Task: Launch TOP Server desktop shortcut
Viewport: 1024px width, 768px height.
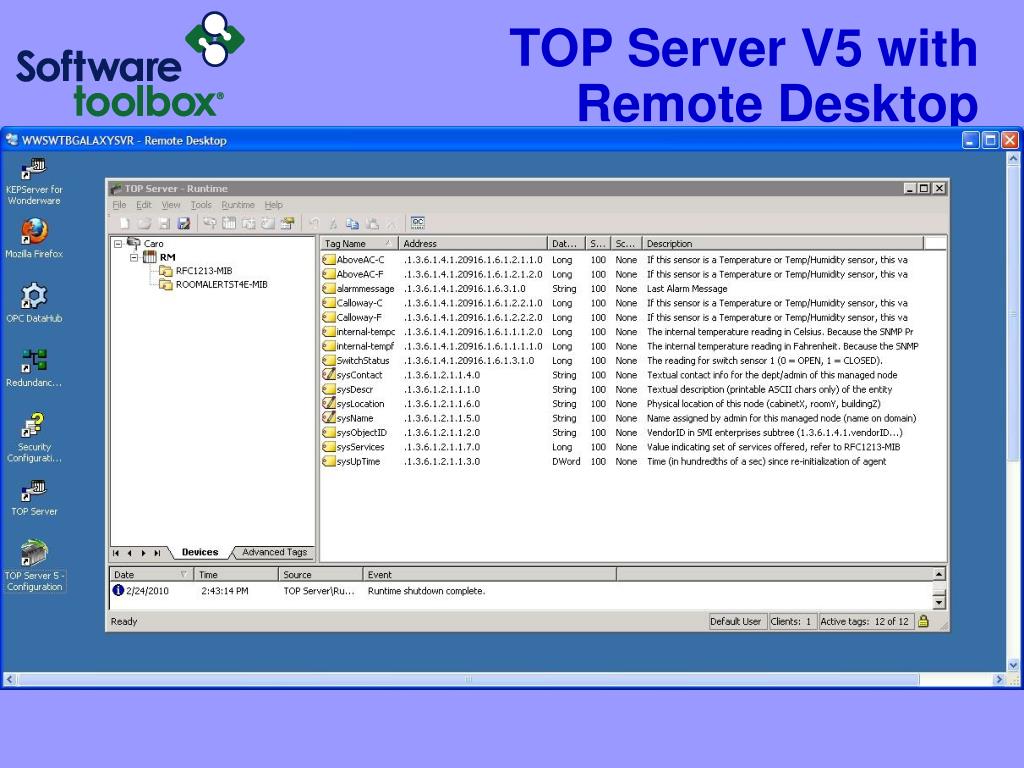Action: pos(34,498)
